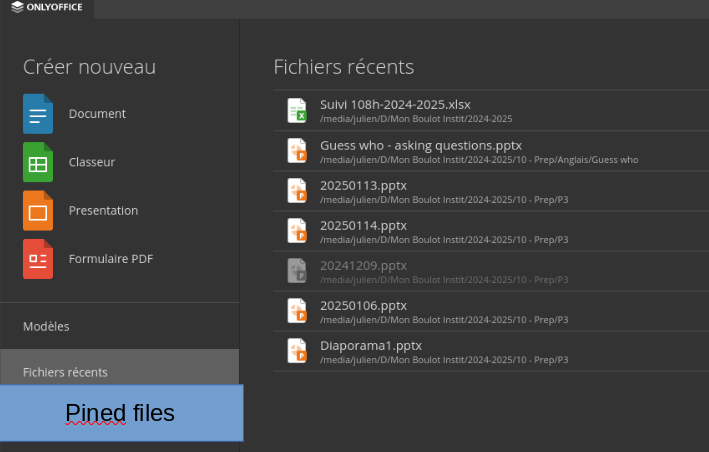Click the path under Diaporama1.pptx
Image resolution: width=709 pixels, height=452 pixels.
pyautogui.click(x=444, y=360)
